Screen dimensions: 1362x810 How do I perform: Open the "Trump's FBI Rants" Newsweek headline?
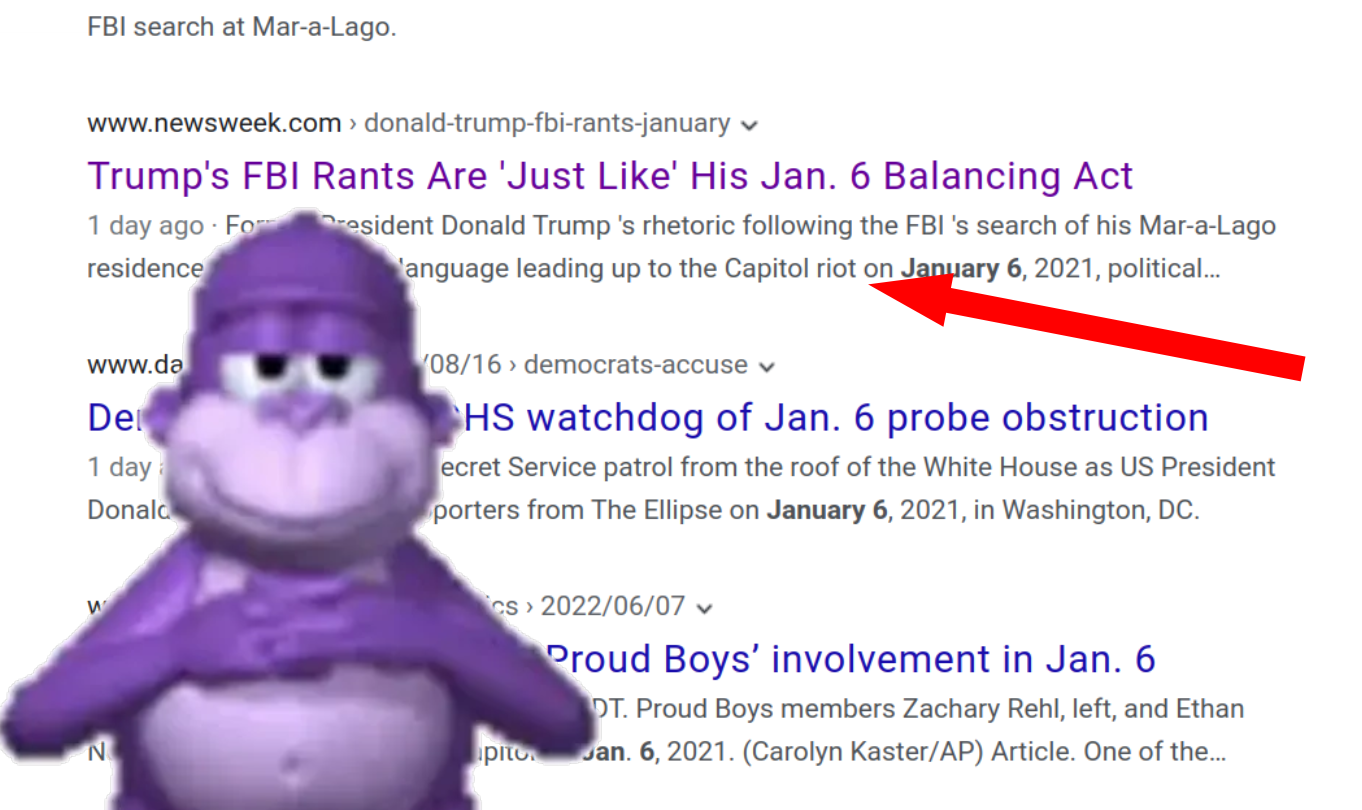(x=610, y=176)
